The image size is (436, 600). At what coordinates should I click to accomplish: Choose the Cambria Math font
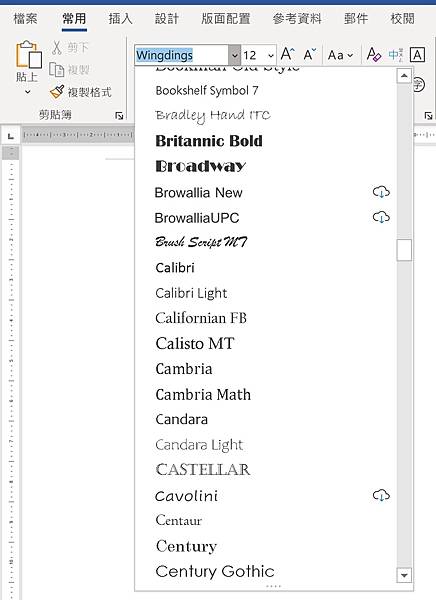tap(266, 394)
